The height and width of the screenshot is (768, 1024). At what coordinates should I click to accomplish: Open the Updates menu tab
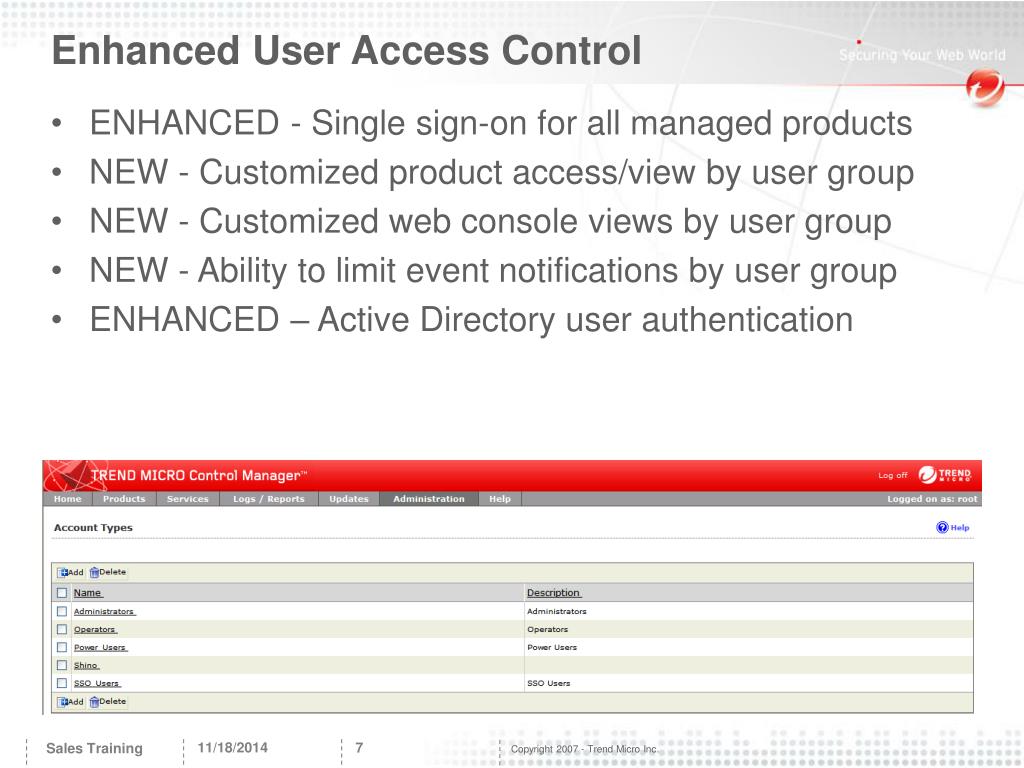click(x=349, y=499)
